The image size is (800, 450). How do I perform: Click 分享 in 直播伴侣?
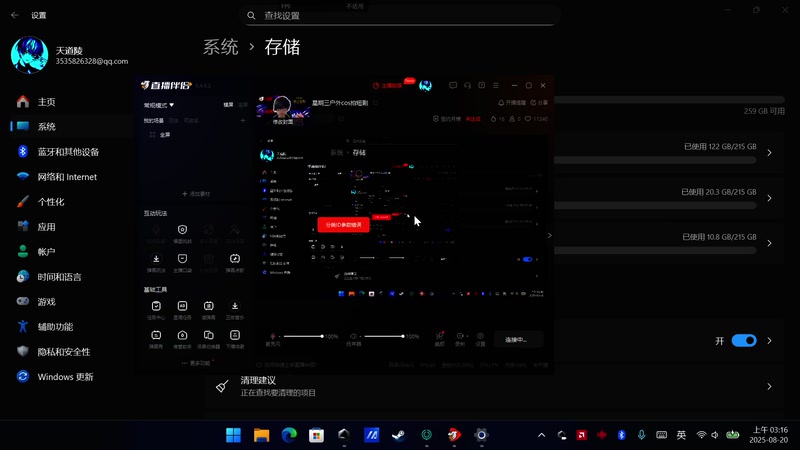pyautogui.click(x=539, y=103)
